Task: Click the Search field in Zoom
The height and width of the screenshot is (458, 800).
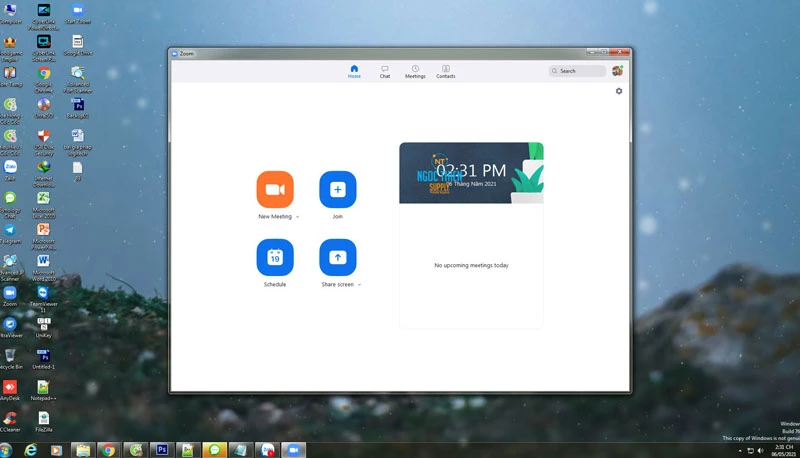Action: (x=579, y=71)
